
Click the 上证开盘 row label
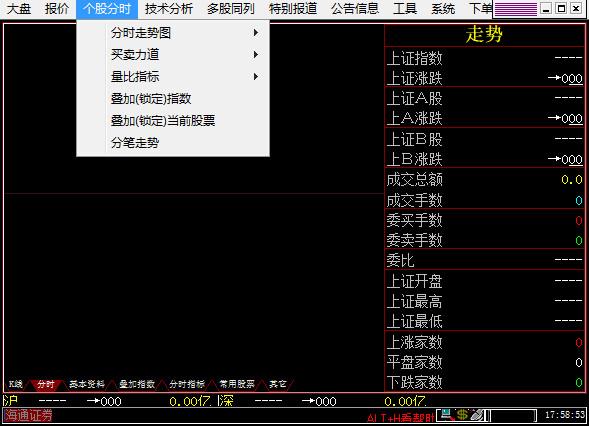415,281
